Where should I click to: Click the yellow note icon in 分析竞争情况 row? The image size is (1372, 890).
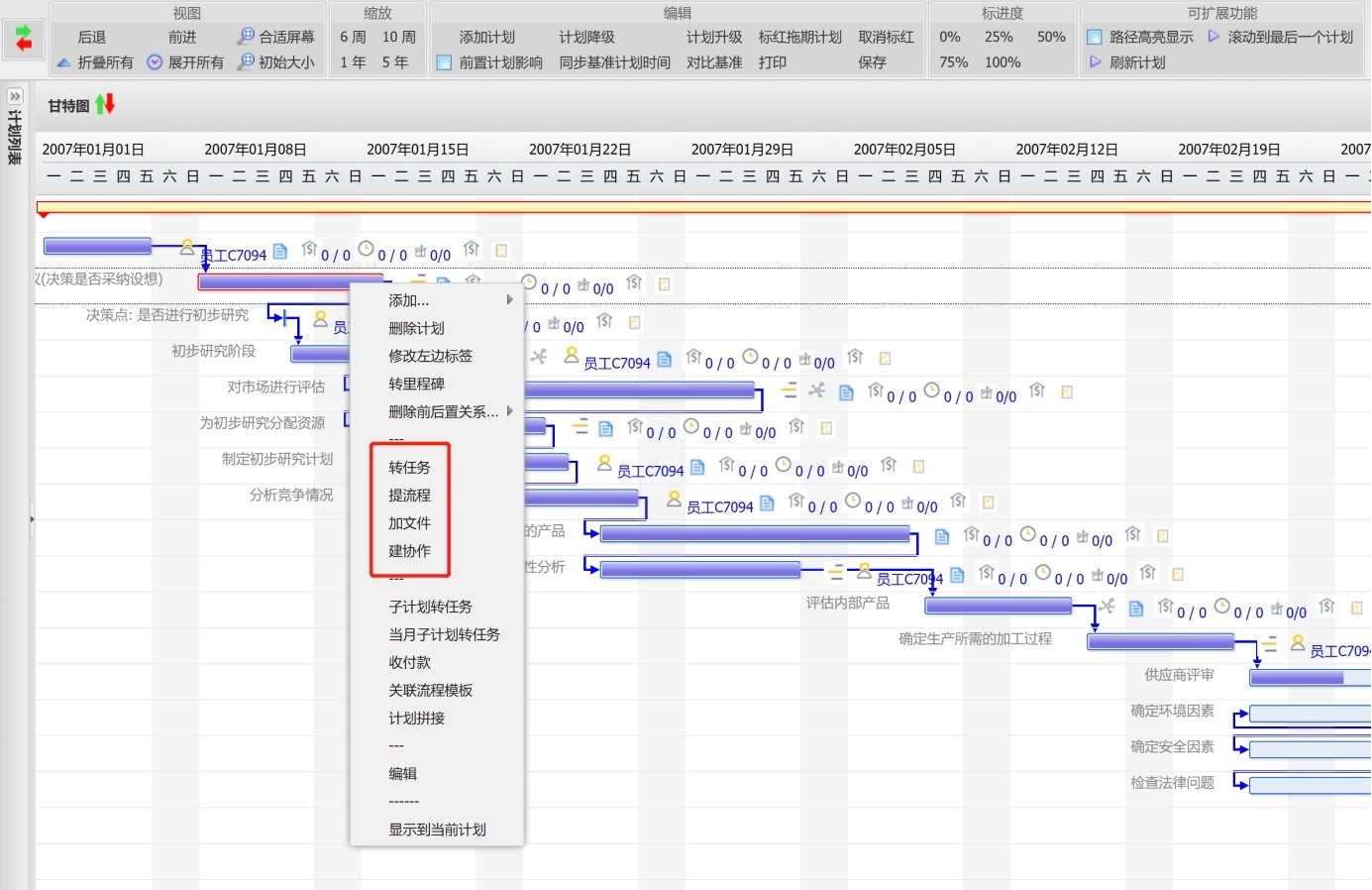pos(988,502)
